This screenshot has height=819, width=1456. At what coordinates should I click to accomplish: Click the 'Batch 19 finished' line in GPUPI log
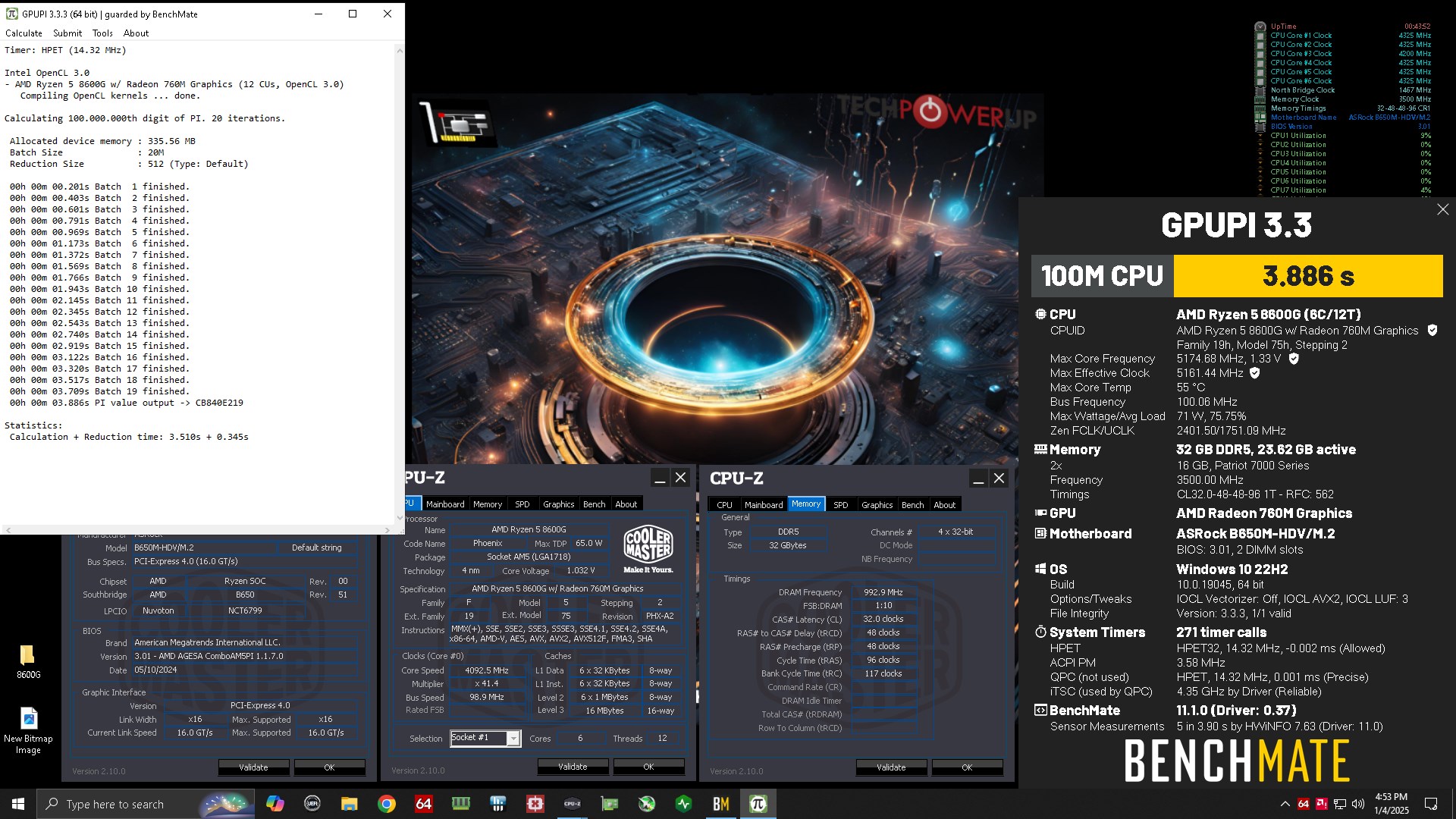99,391
